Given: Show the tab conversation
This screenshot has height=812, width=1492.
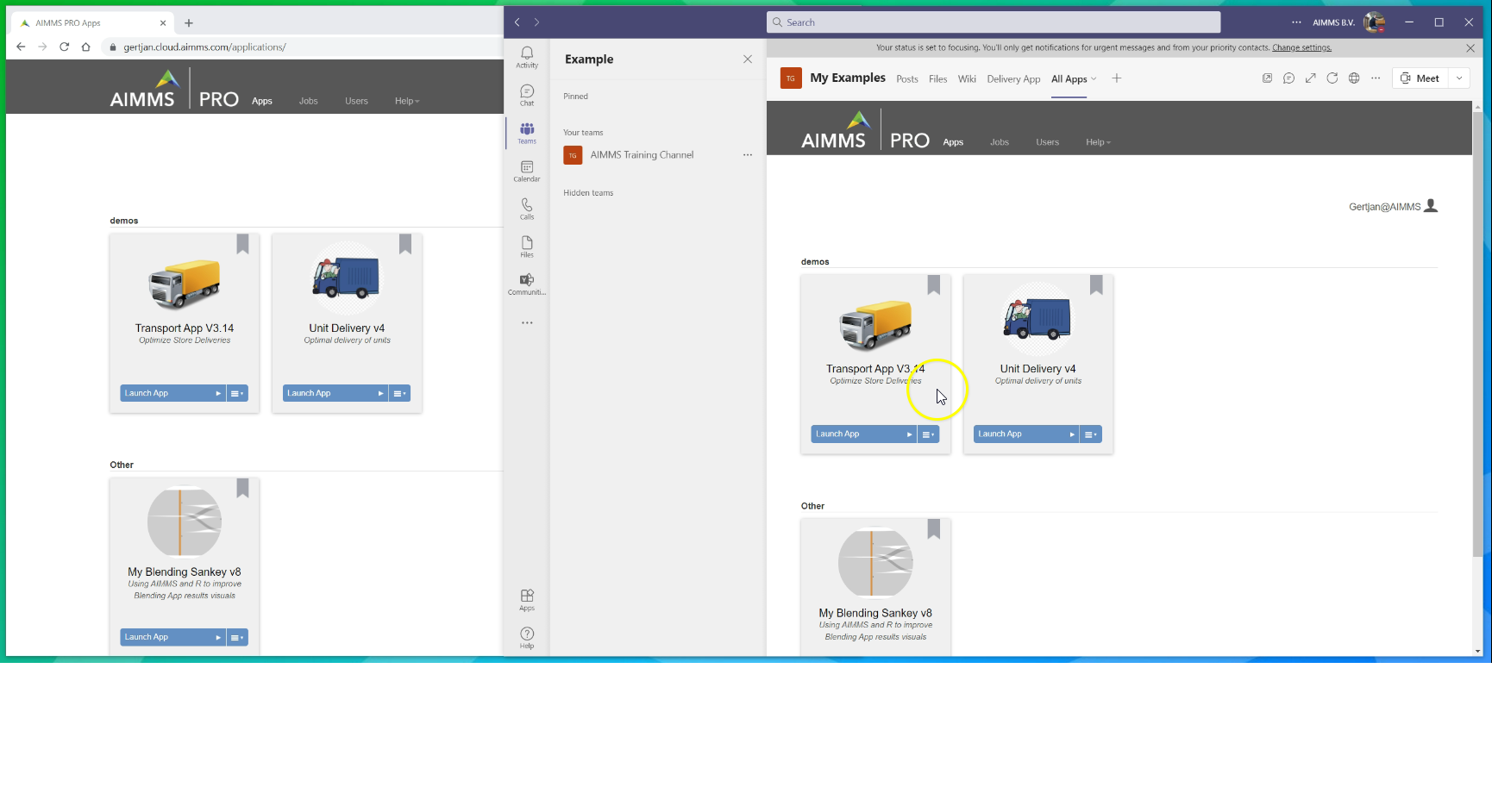Looking at the screenshot, I should click(1288, 78).
